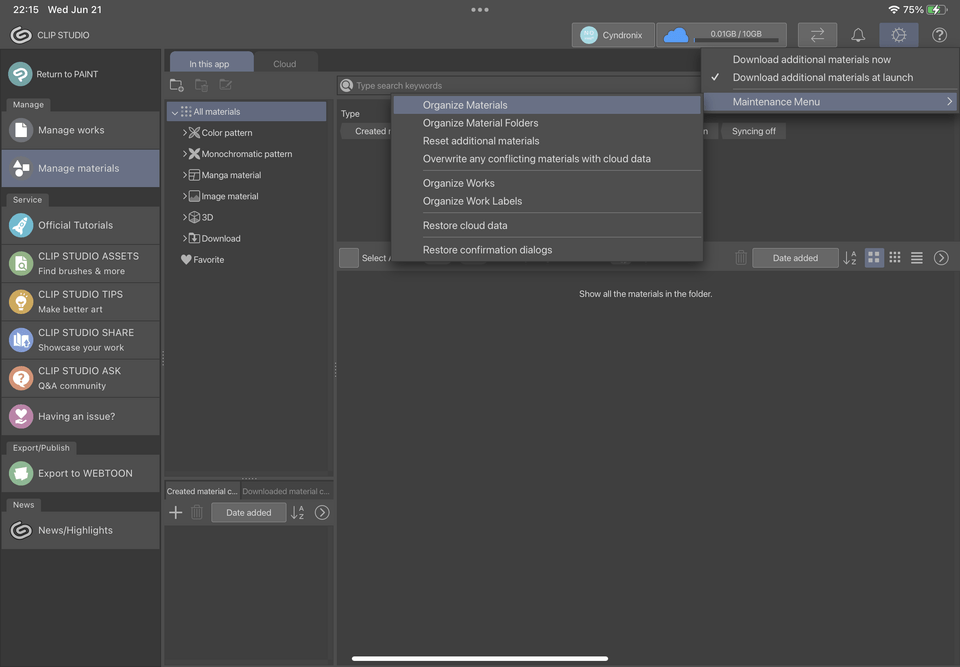Open the Maintenance Menu submenu
The width and height of the screenshot is (960, 667).
830,102
